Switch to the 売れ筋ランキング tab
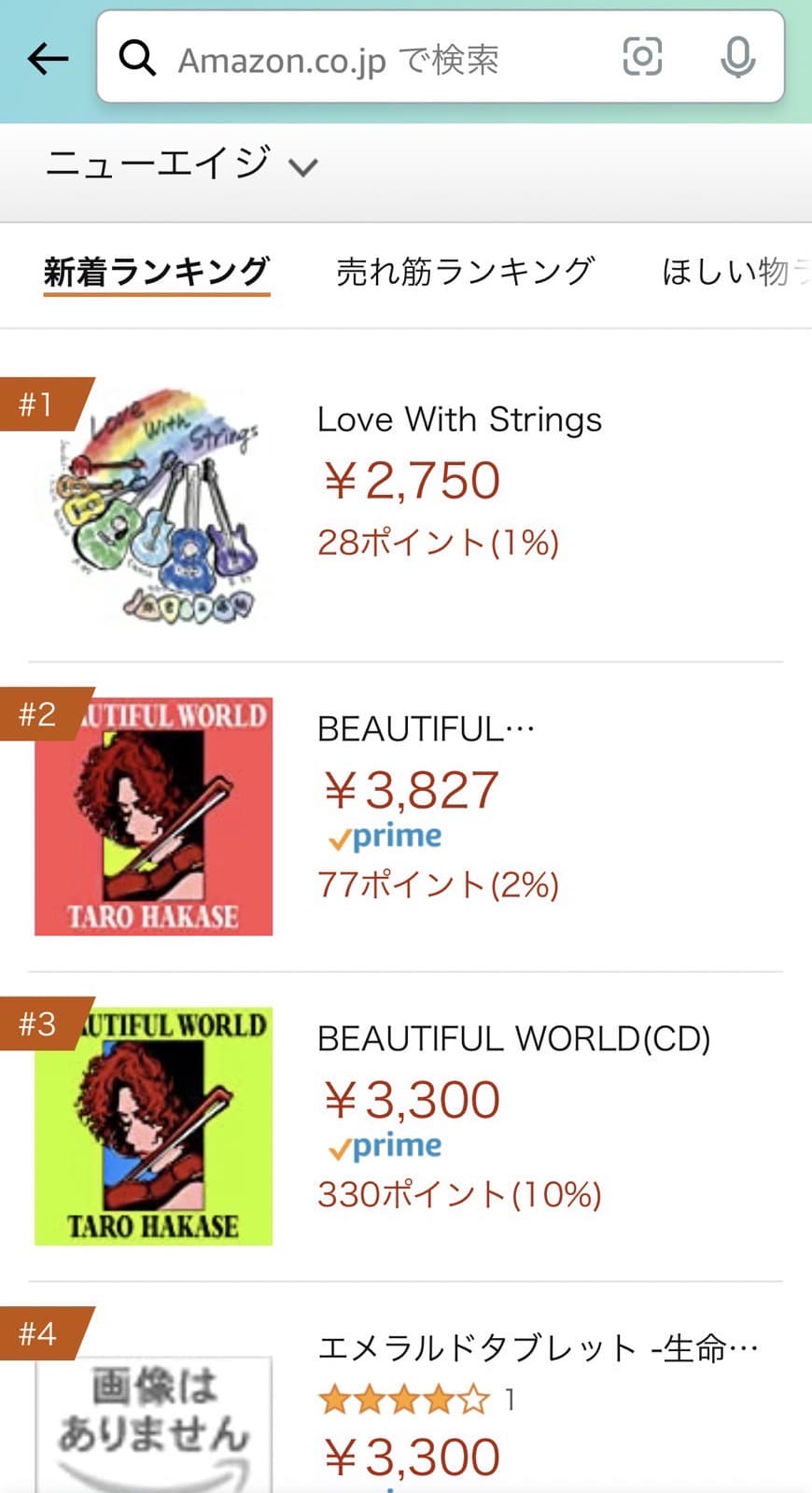Screen dimensions: 812x1493 [465, 272]
